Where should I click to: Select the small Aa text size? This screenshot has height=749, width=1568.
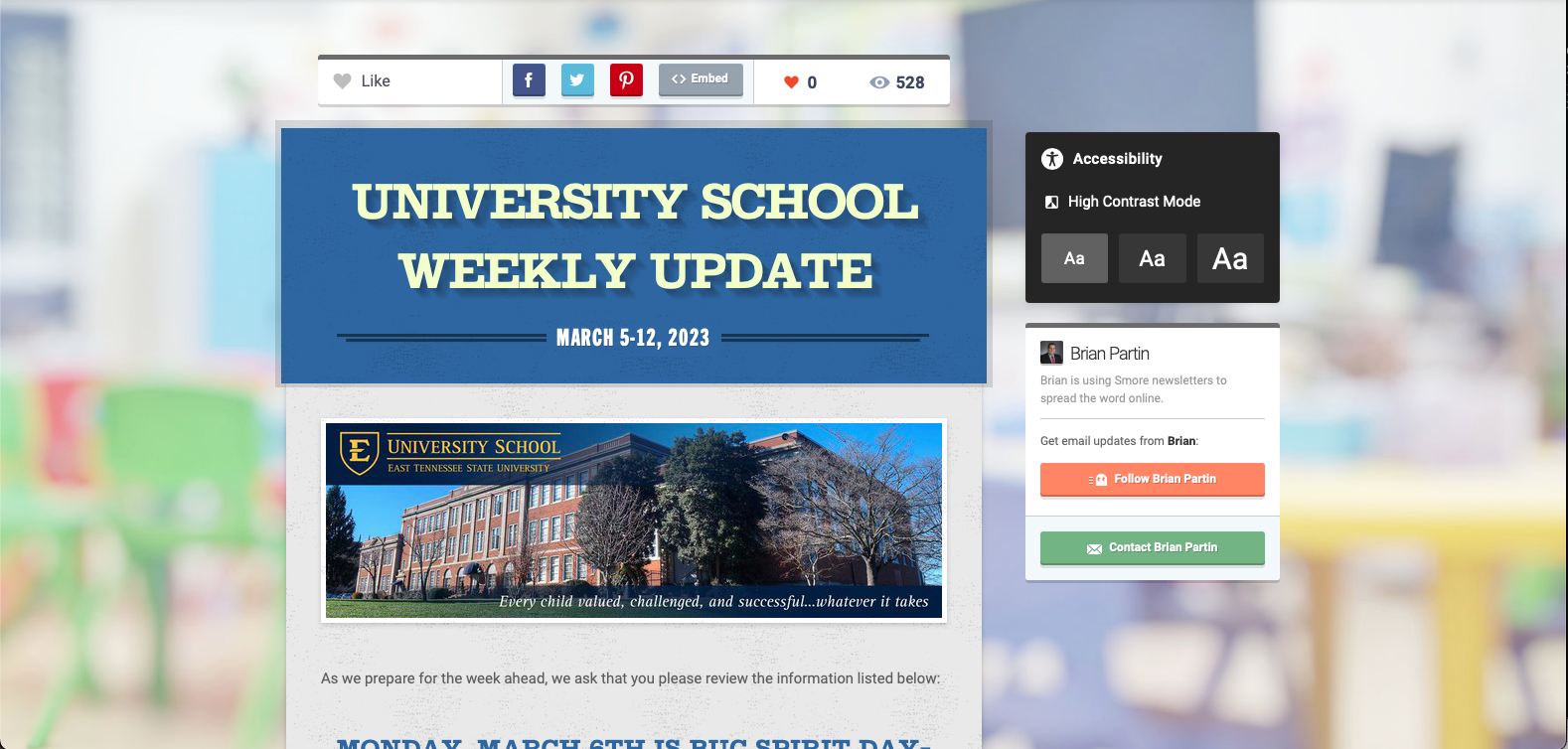pos(1074,258)
